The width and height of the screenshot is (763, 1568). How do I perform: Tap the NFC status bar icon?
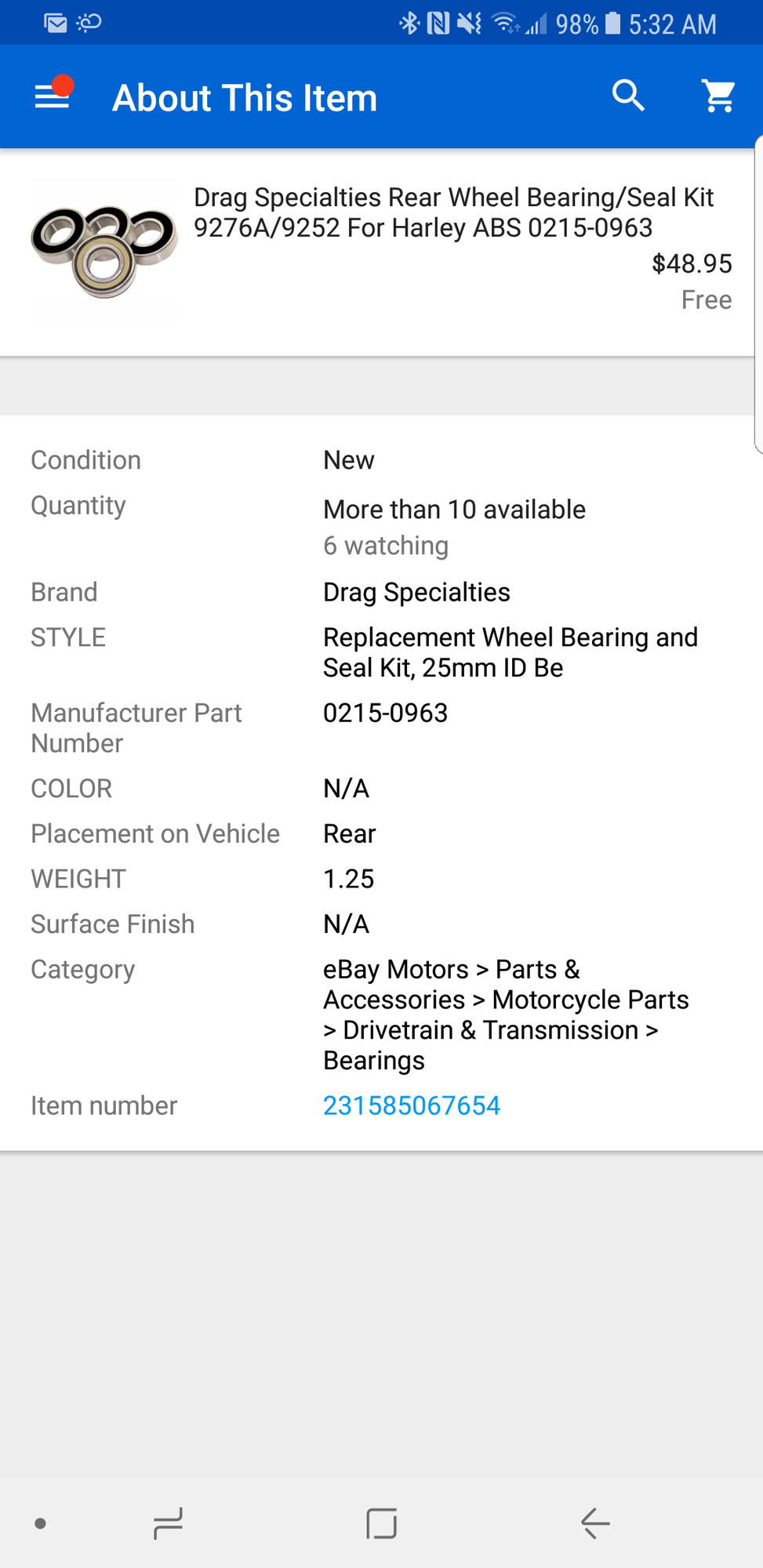coord(438,24)
